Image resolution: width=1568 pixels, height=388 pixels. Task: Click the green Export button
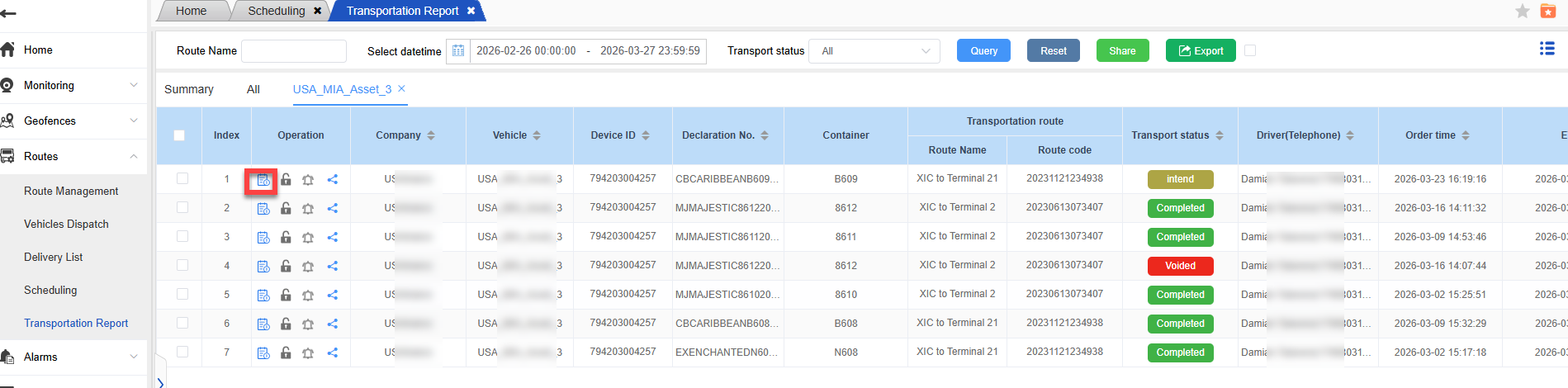pyautogui.click(x=1201, y=51)
